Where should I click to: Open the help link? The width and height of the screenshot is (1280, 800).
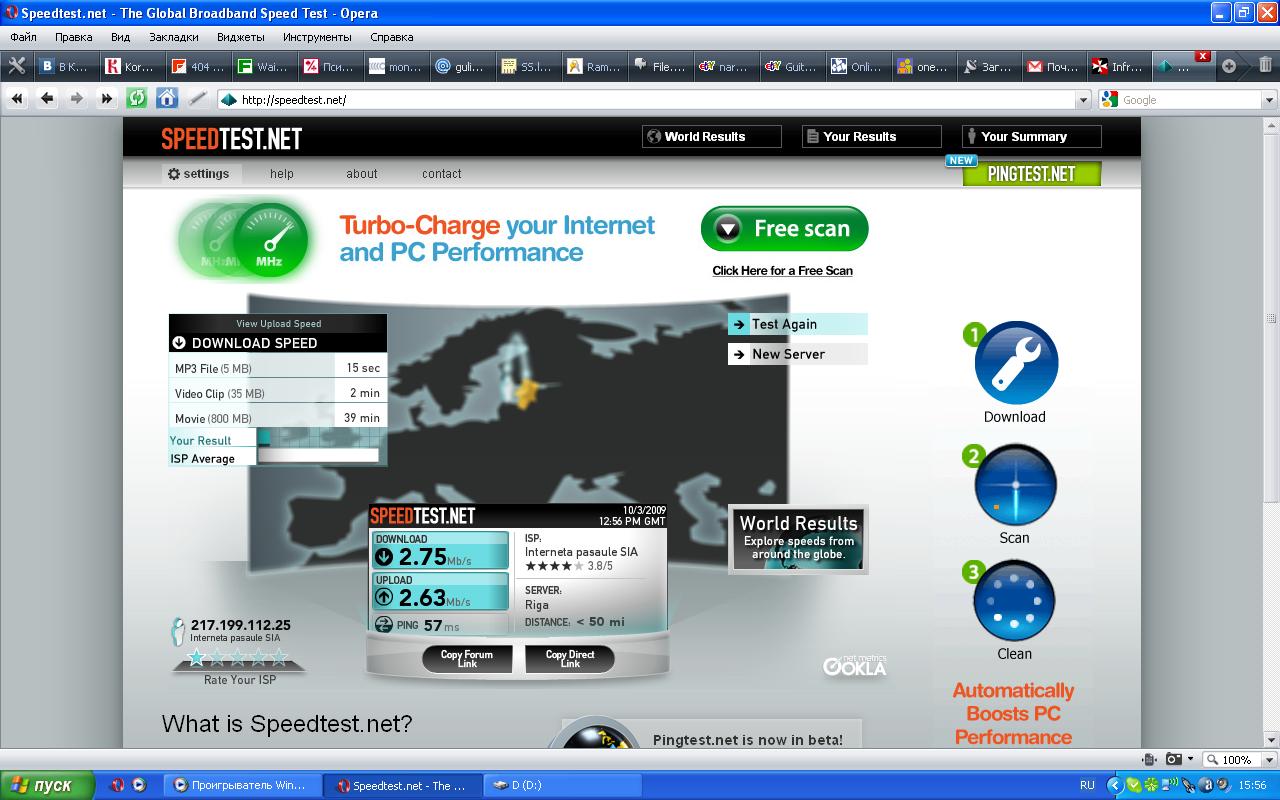[x=282, y=174]
